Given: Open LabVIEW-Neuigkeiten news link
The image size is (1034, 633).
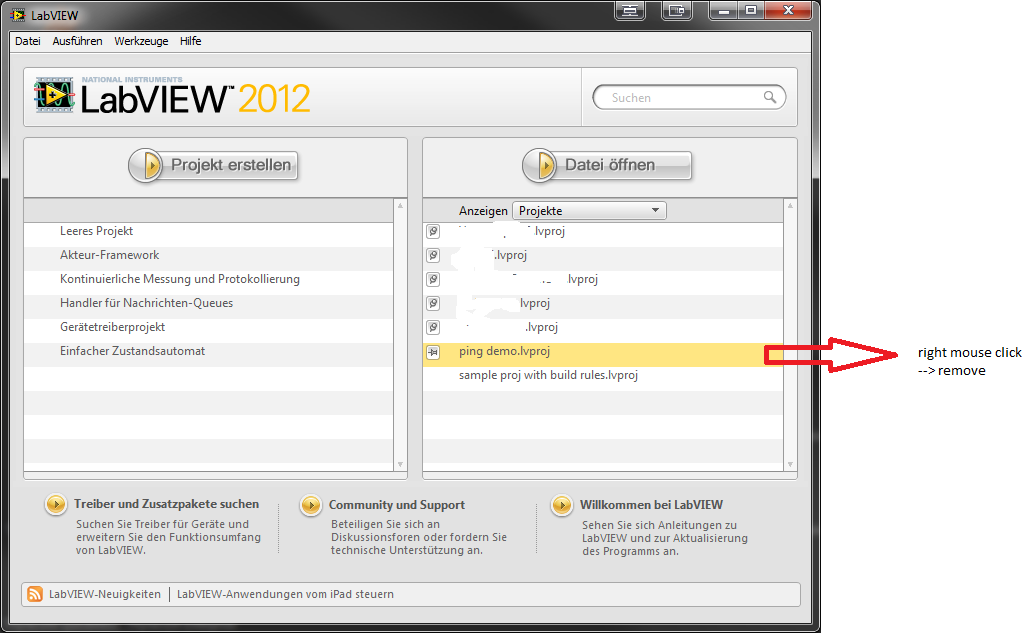Looking at the screenshot, I should pyautogui.click(x=105, y=594).
